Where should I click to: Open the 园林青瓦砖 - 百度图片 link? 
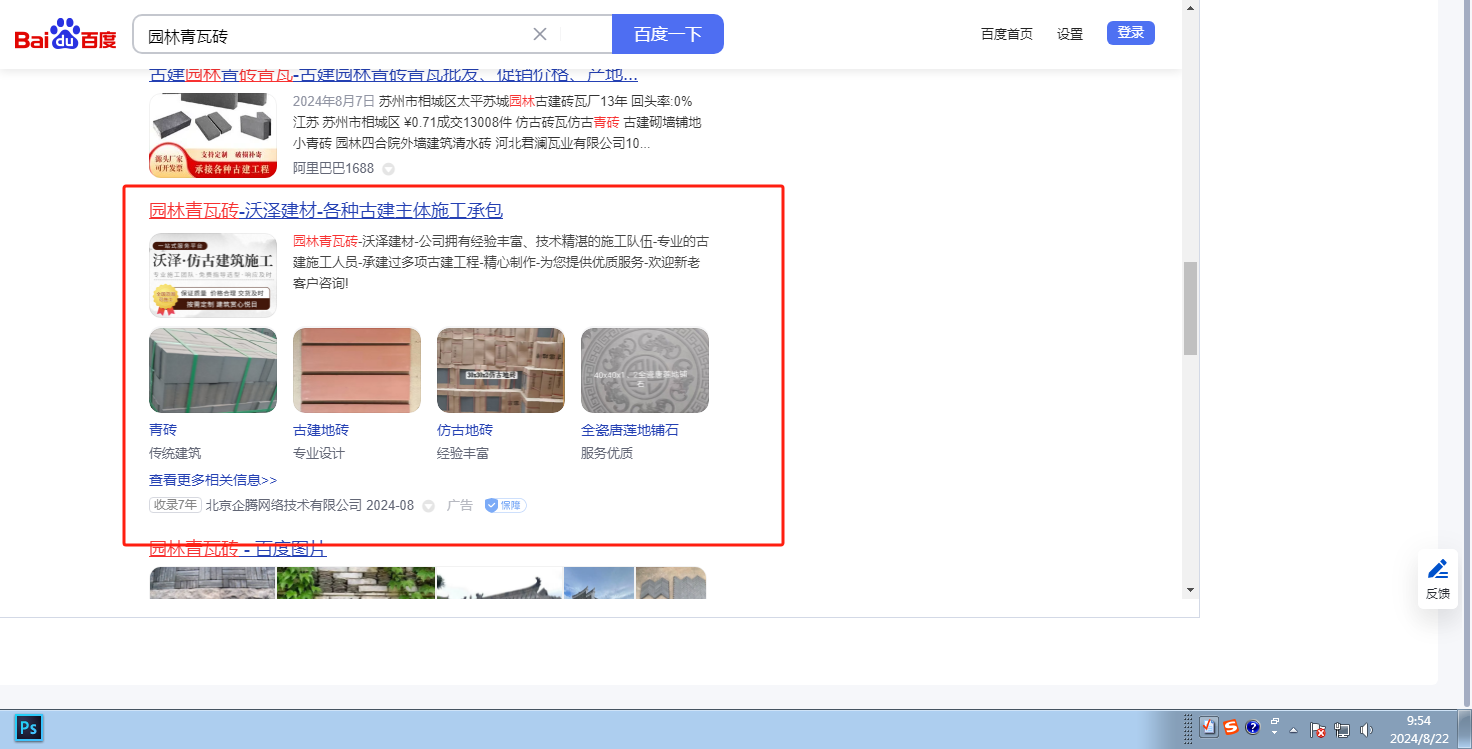[238, 548]
